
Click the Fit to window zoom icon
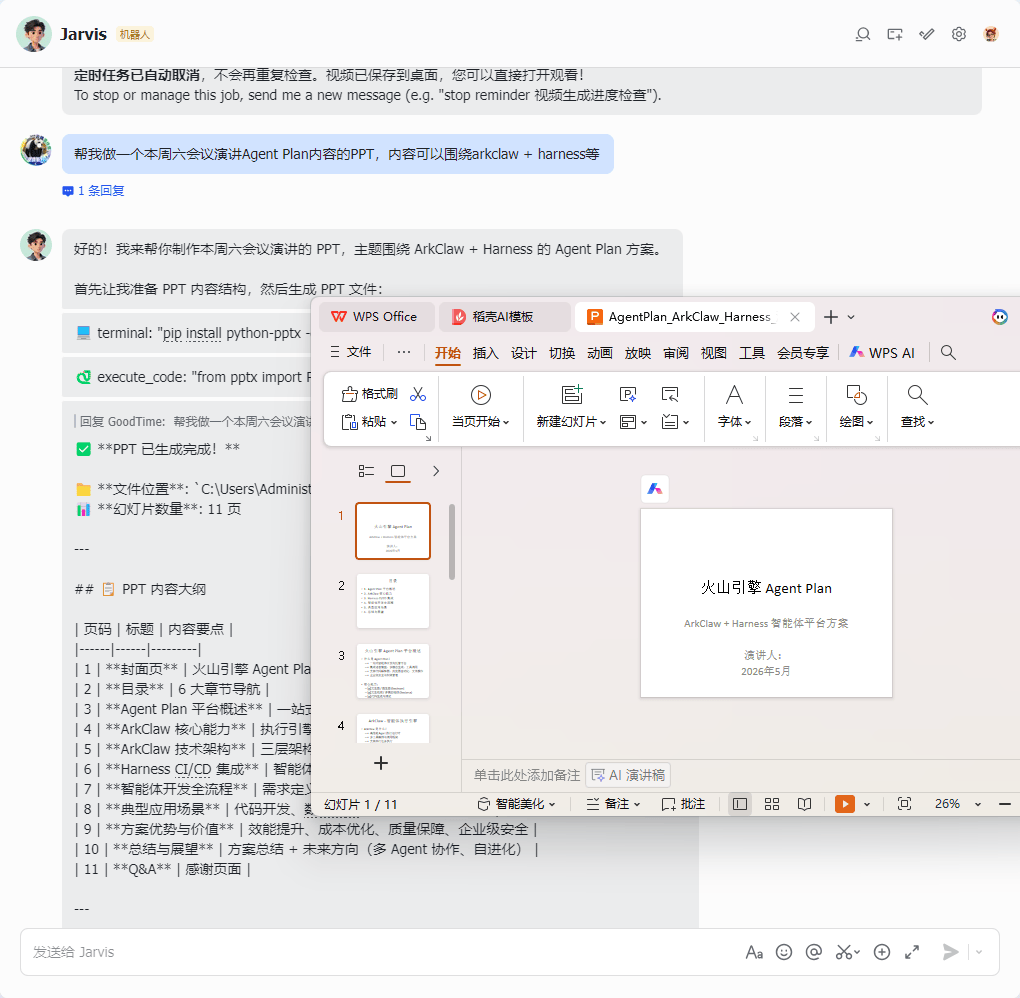click(x=904, y=804)
